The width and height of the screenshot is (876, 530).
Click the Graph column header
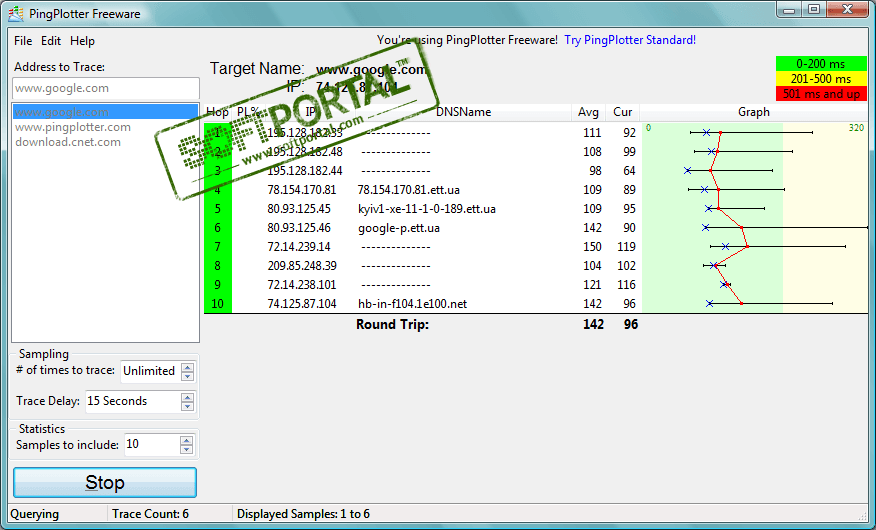[x=754, y=112]
